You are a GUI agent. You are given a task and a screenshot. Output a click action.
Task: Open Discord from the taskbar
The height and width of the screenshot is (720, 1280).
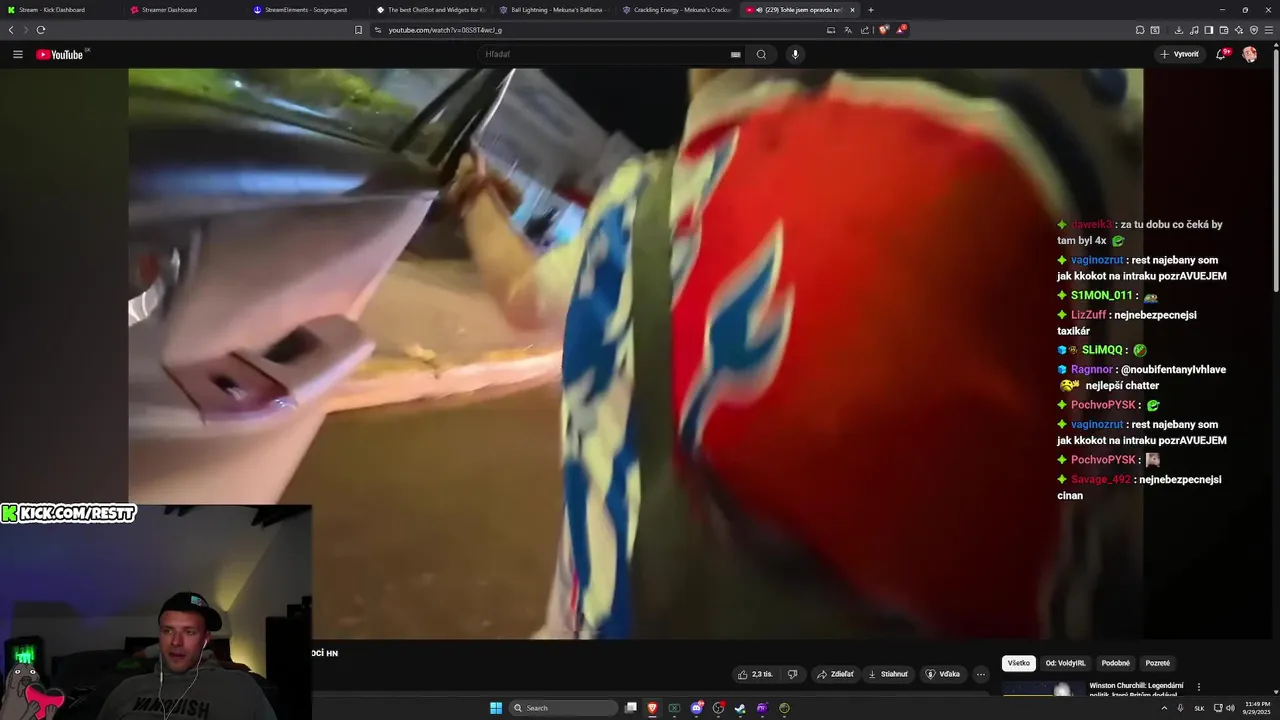click(x=697, y=708)
